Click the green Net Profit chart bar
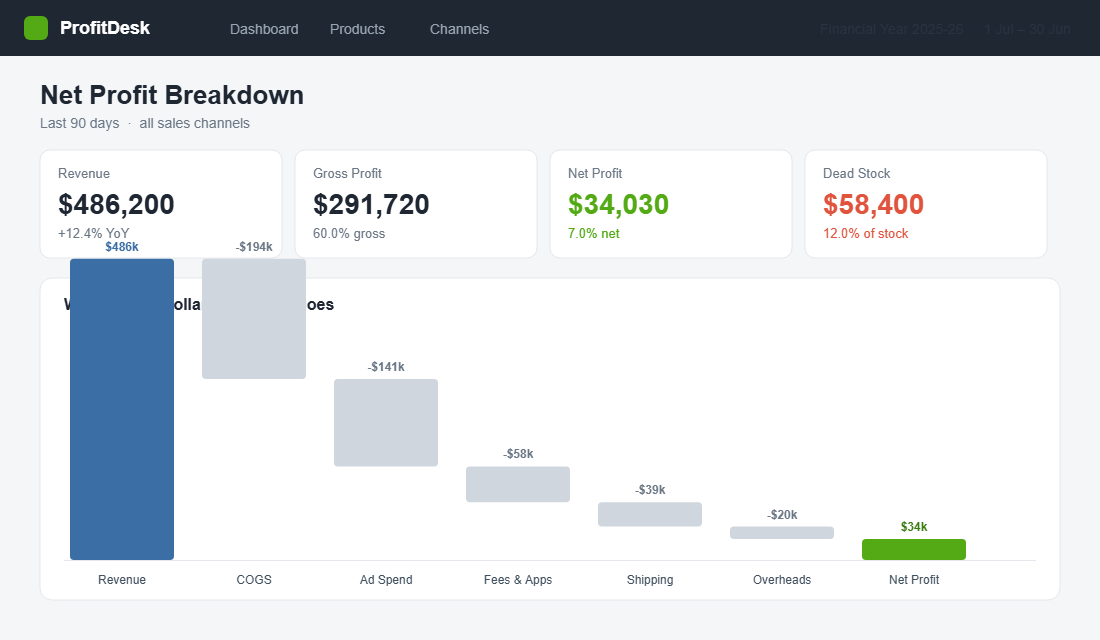 point(913,549)
